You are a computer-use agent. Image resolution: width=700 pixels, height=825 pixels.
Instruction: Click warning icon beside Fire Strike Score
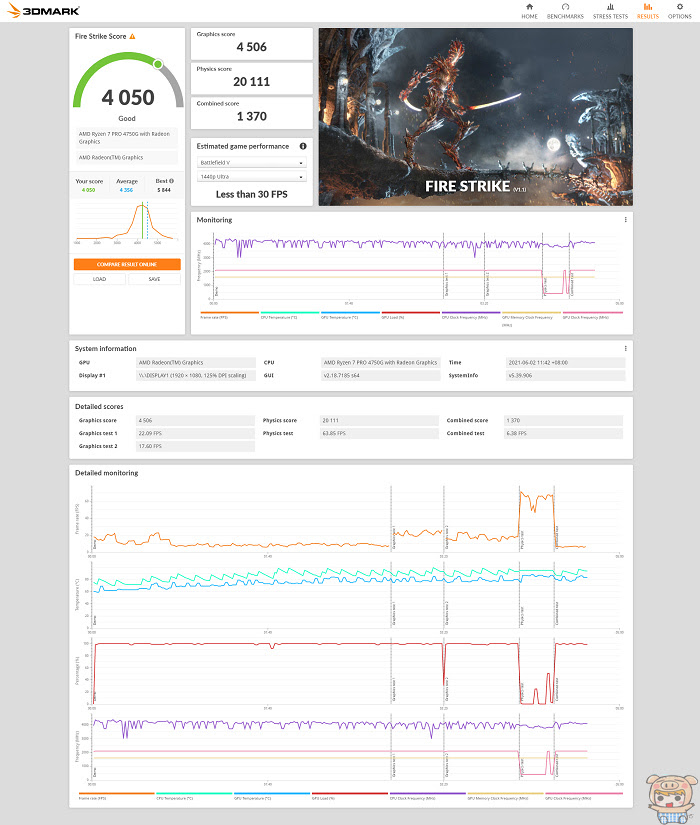pyautogui.click(x=133, y=36)
